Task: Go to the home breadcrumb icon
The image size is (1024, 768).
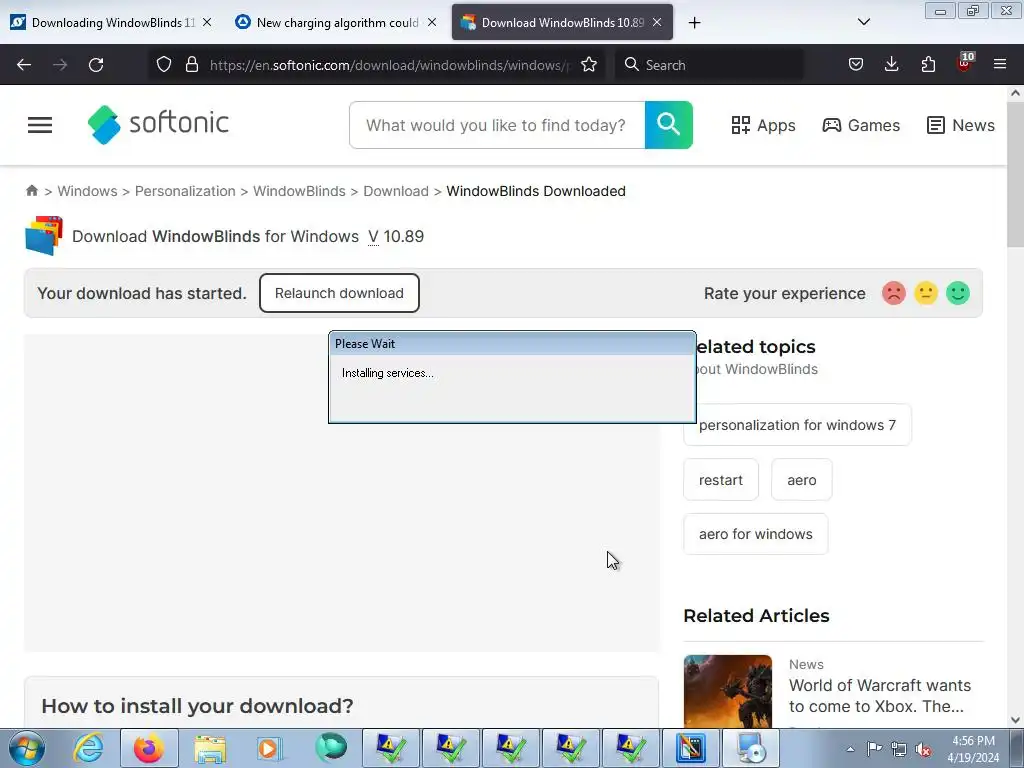Action: click(31, 191)
